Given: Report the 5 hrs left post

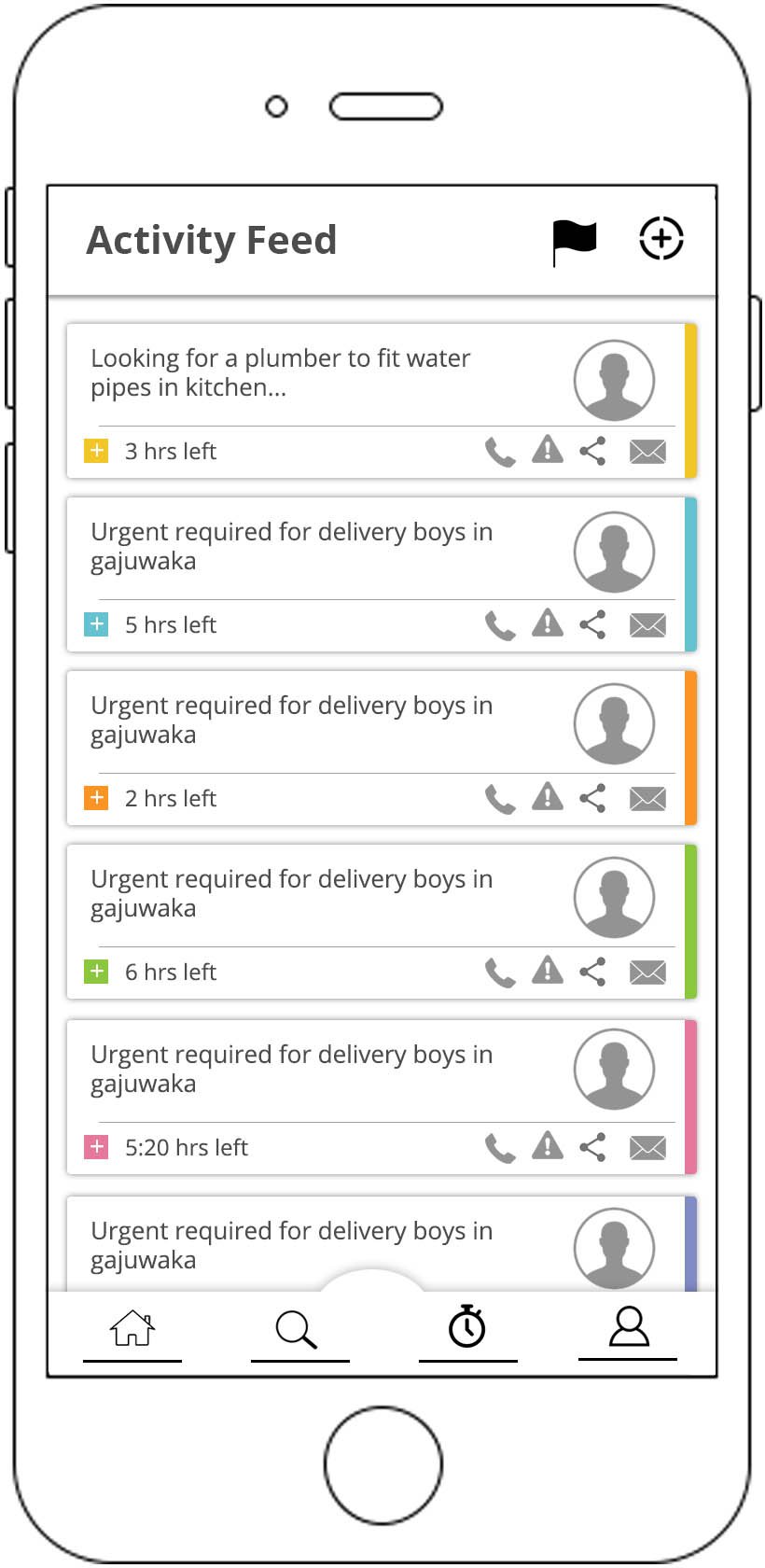Looking at the screenshot, I should [x=548, y=623].
